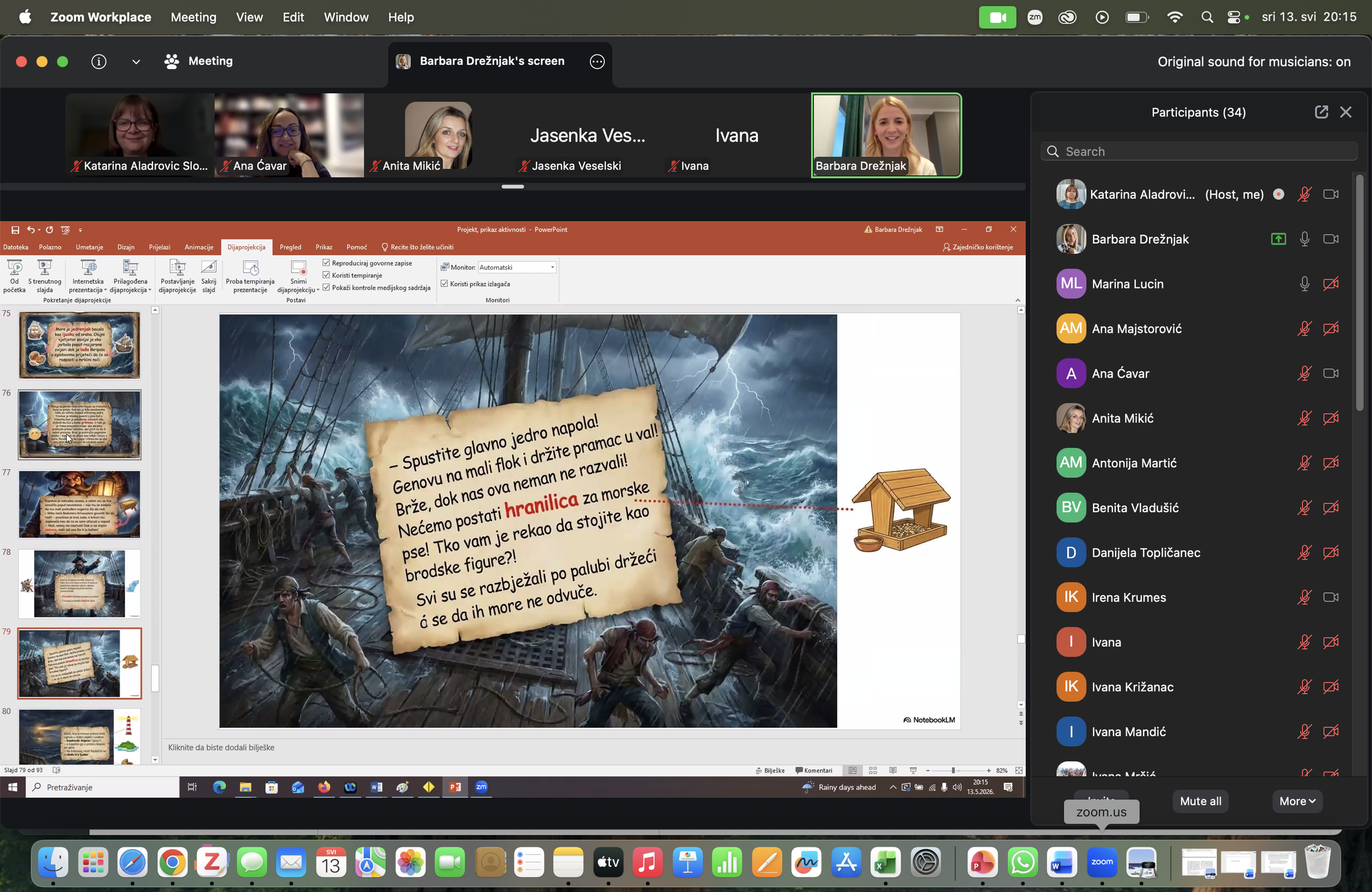Fit slide to current window icon
The height and width of the screenshot is (892, 1372).
click(1019, 770)
